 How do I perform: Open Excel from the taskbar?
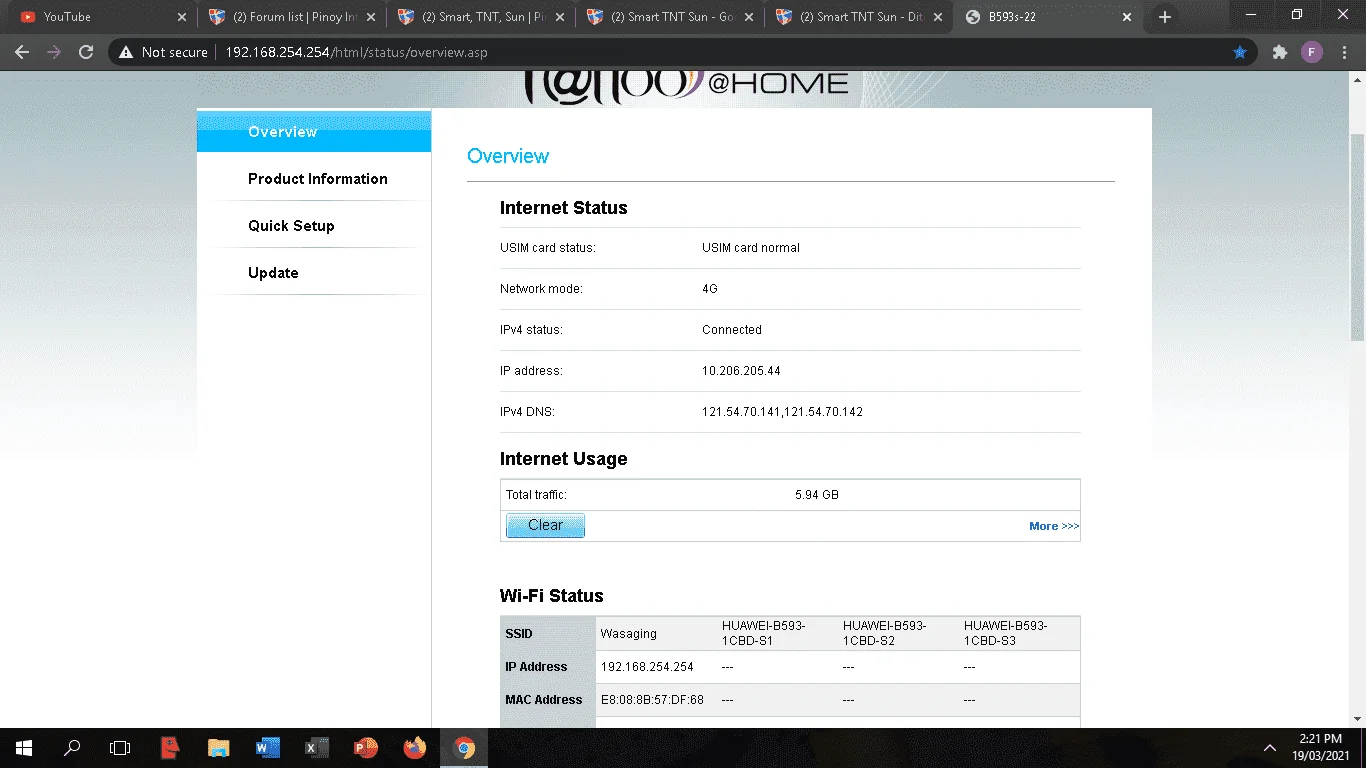point(316,747)
